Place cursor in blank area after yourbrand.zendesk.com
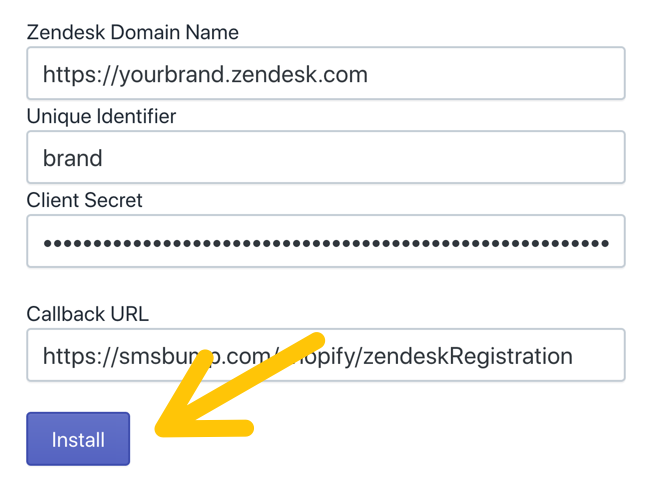 pyautogui.click(x=493, y=74)
